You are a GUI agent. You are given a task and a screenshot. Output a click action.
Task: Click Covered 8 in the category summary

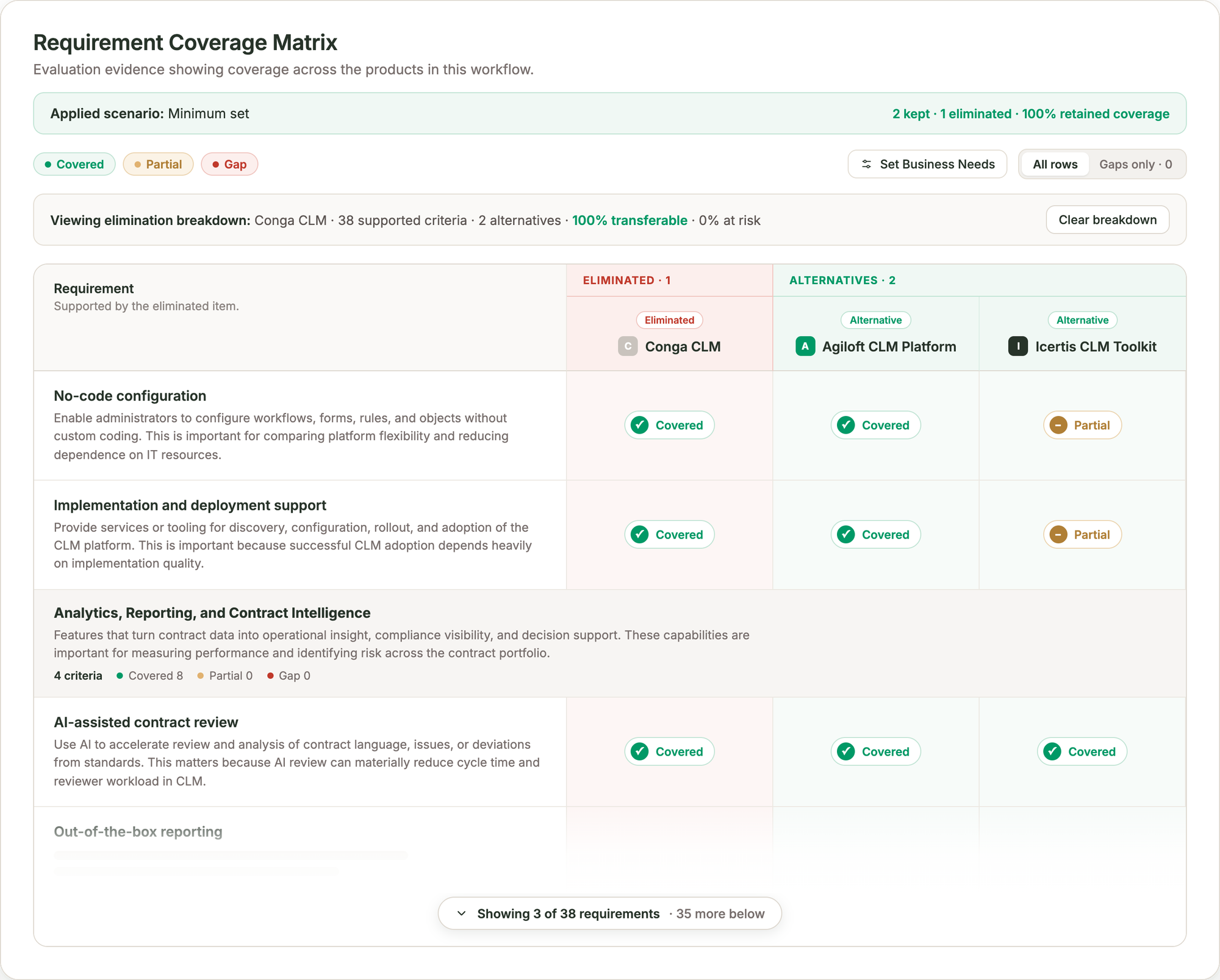click(149, 676)
